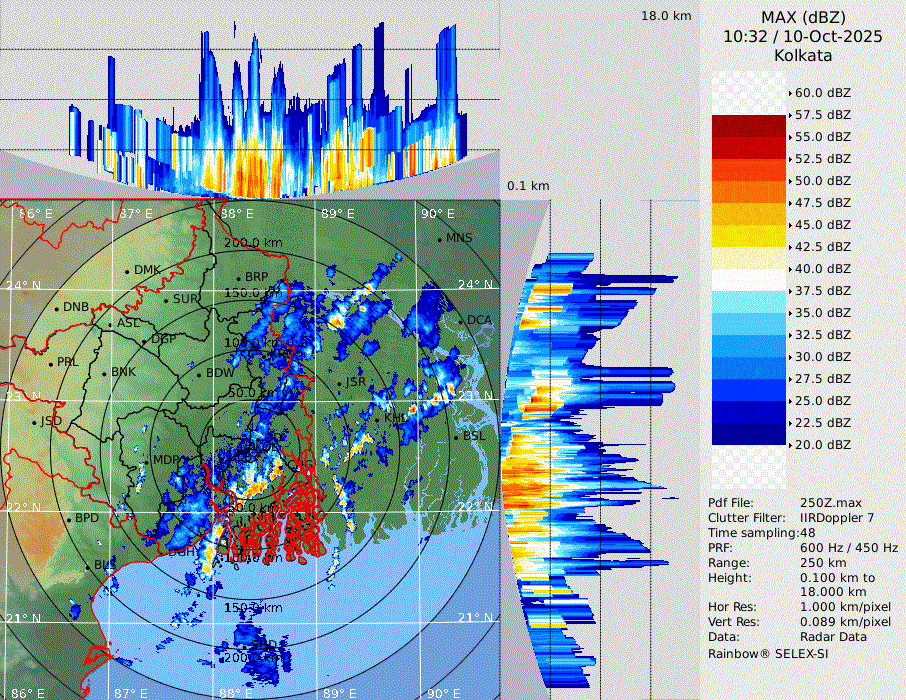Click the arrow beside 60.0 dBZ label
Viewport: 906px width, 700px height.
point(791,93)
